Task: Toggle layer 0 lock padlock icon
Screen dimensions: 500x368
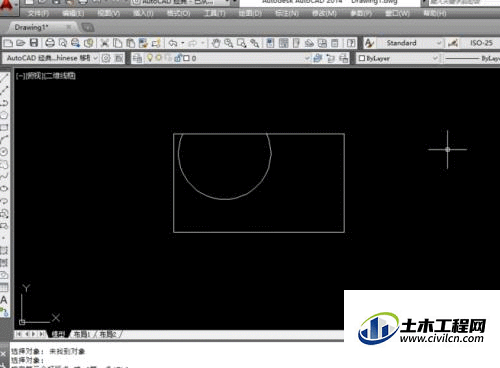Action: [178, 58]
